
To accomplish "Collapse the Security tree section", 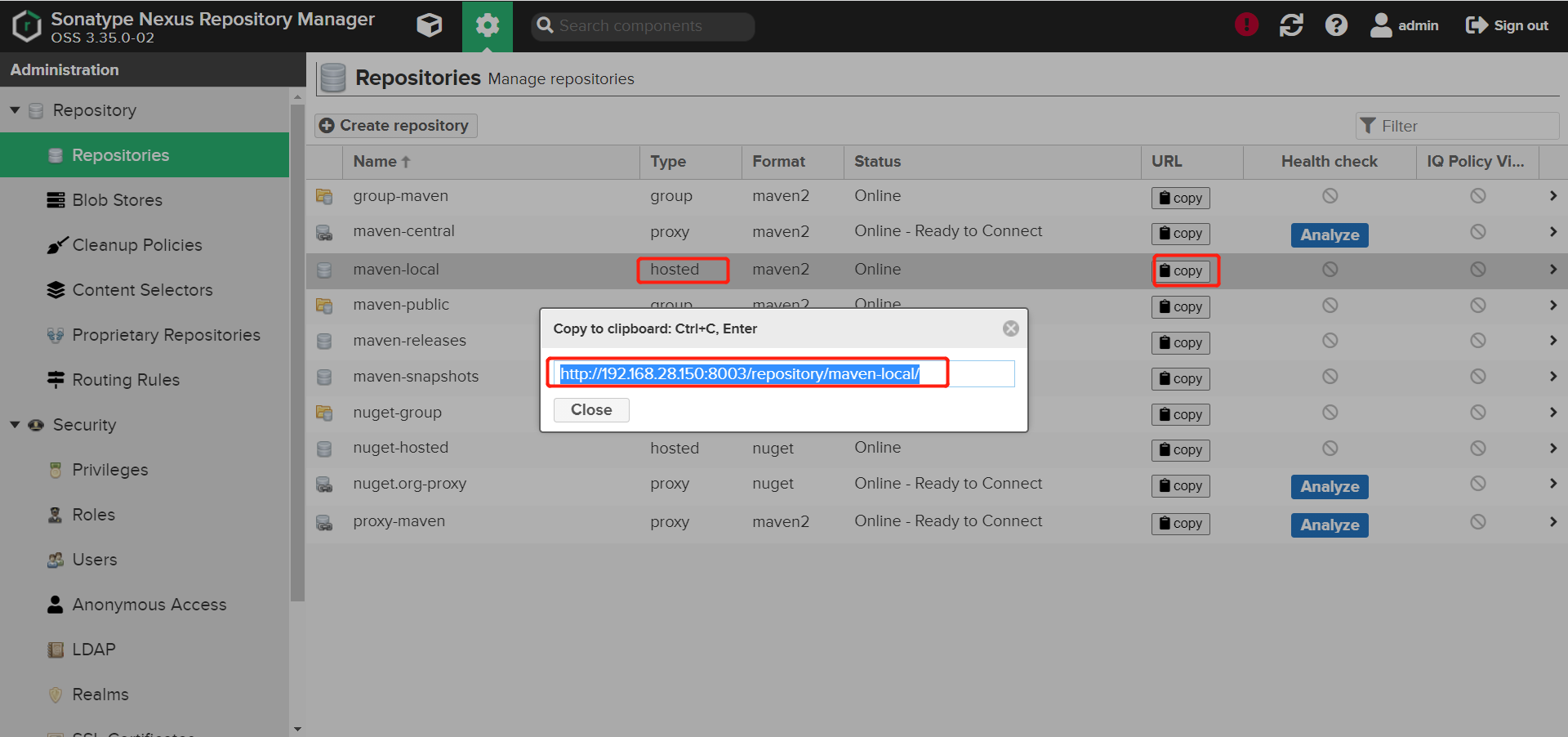I will click(15, 425).
